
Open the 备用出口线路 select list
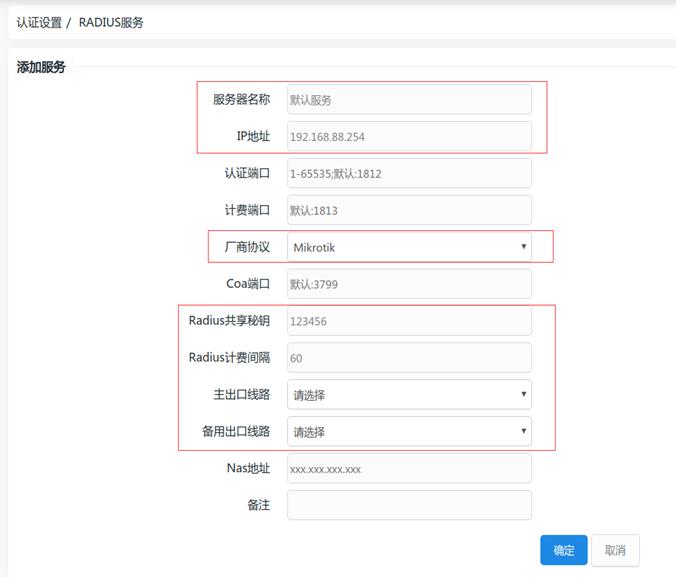[x=409, y=432]
